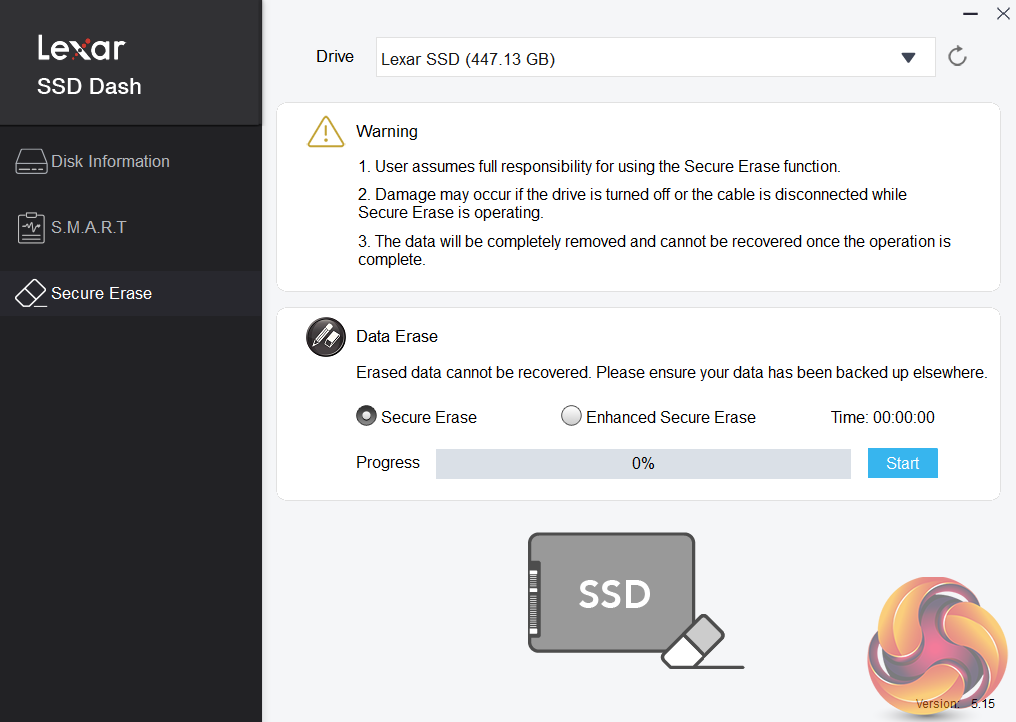The height and width of the screenshot is (722, 1016).
Task: Click the Data Erase heading text
Action: tap(397, 336)
